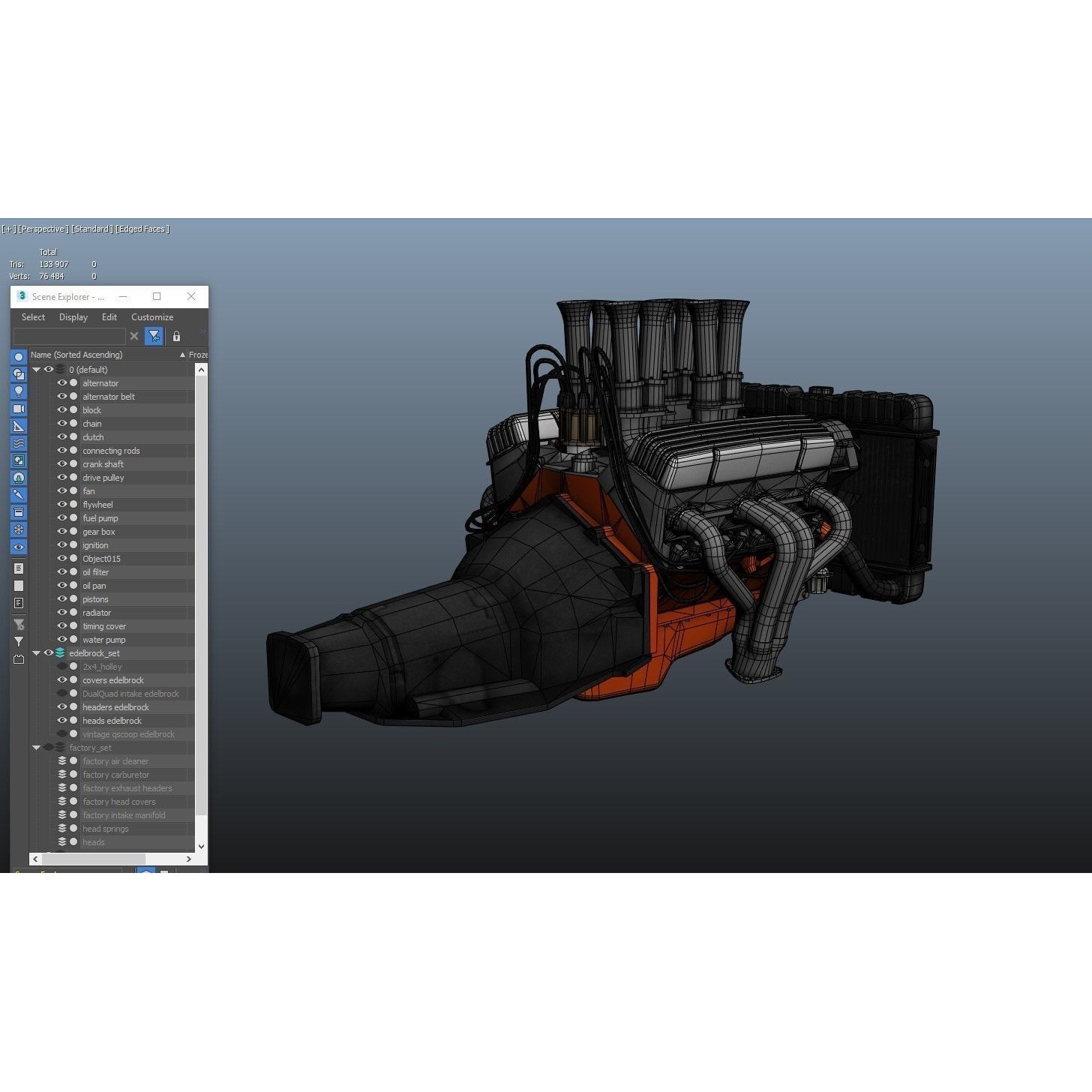Collapse the edelbrock_set layer
This screenshot has height=1092, width=1092.
(x=36, y=652)
